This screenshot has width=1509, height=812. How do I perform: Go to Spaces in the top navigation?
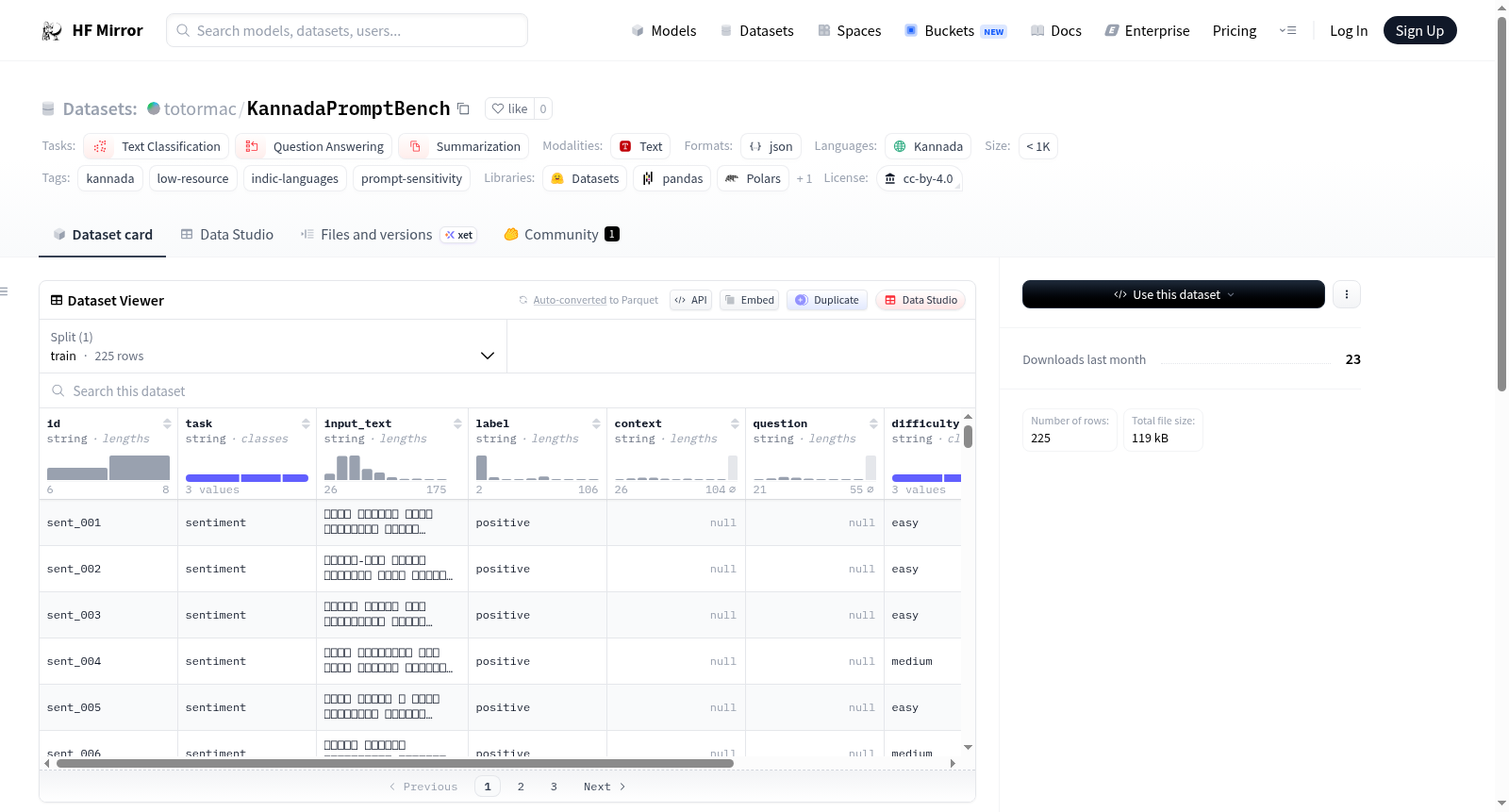coord(849,31)
